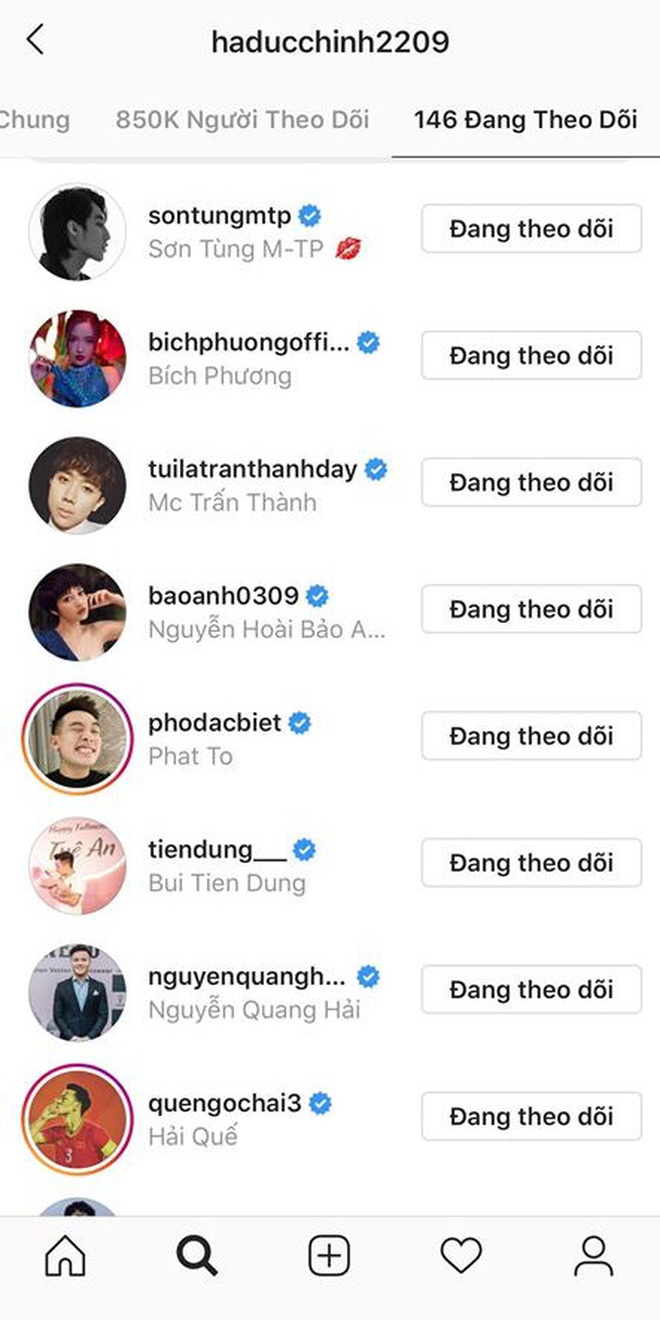
Task: Tap the New Post plus icon
Action: (x=329, y=1255)
